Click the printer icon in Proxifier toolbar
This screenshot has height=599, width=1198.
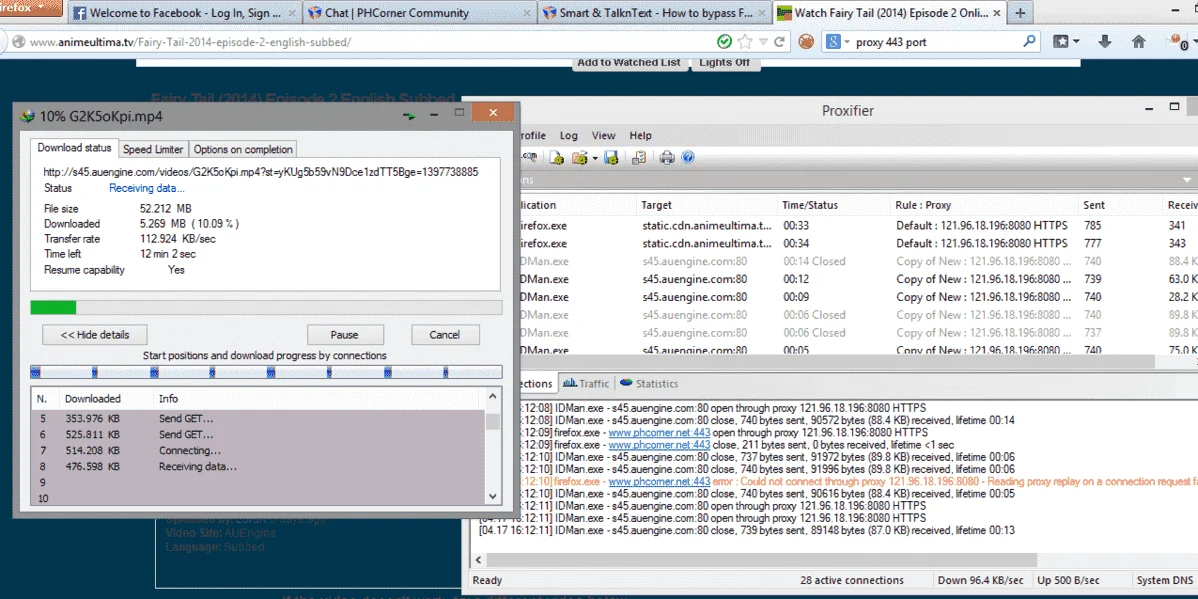pos(667,157)
